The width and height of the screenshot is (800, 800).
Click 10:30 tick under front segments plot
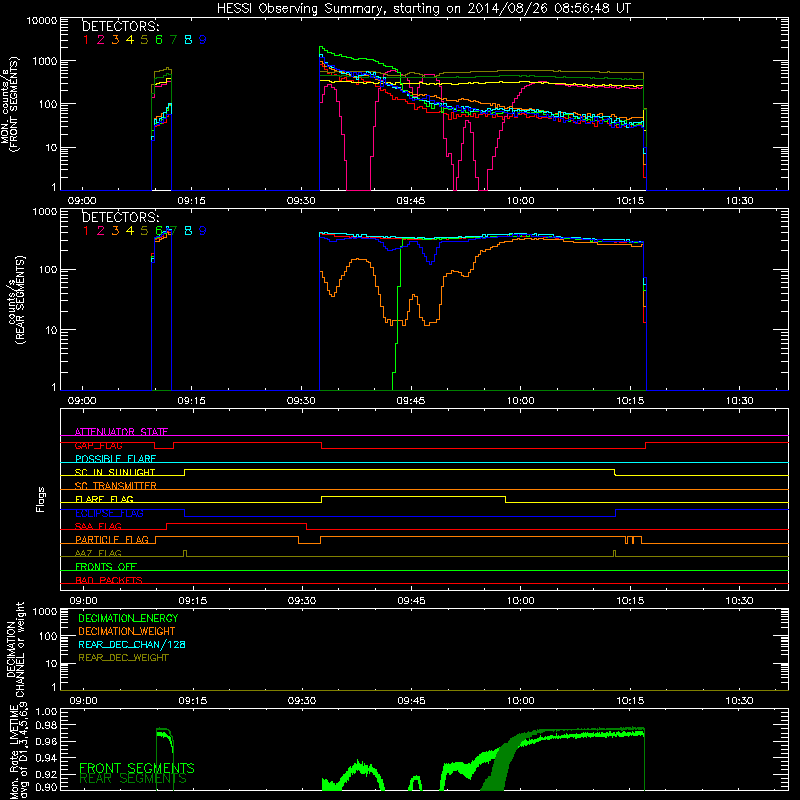[x=739, y=201]
